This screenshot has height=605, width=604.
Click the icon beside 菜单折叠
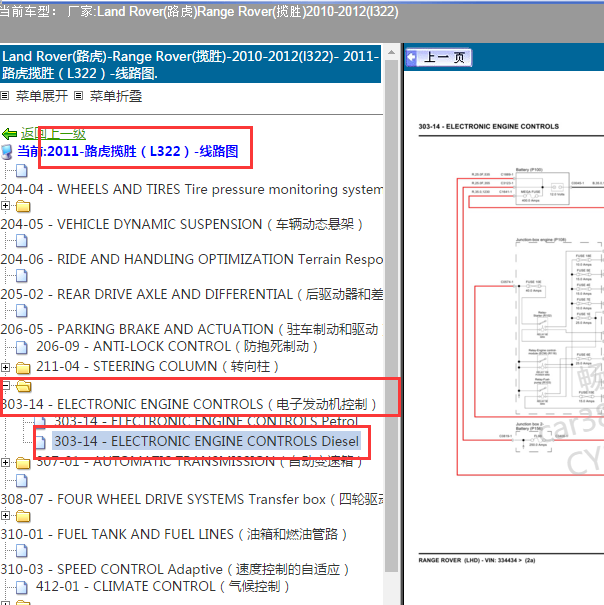pos(78,95)
